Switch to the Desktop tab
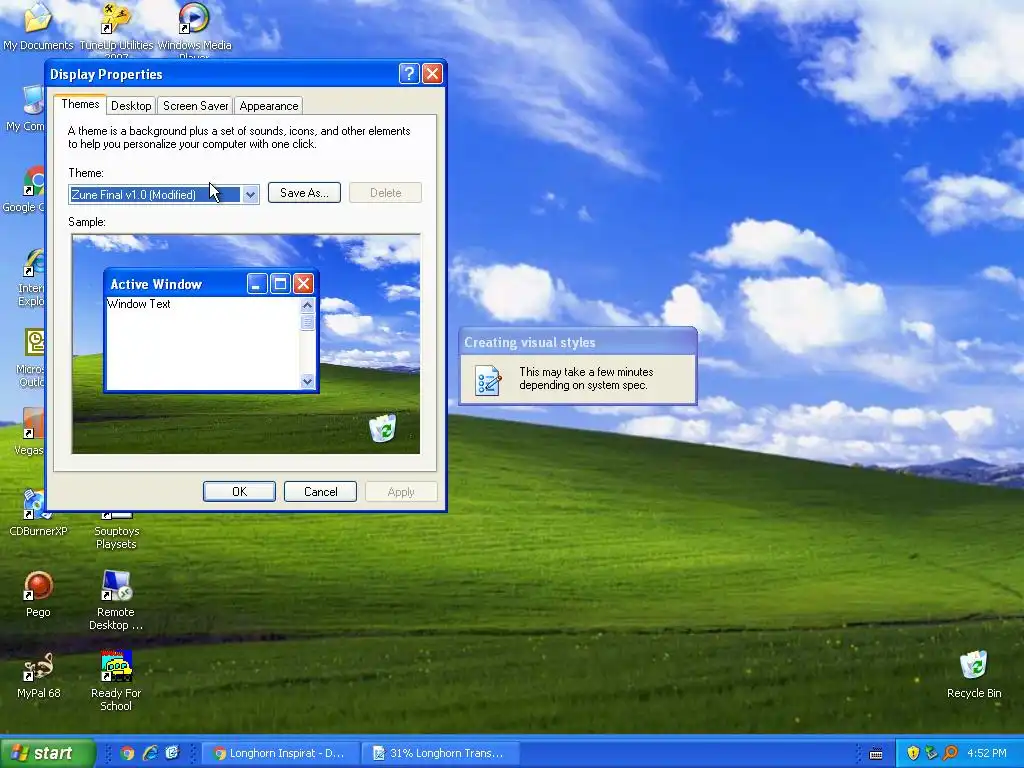Image resolution: width=1024 pixels, height=768 pixels. pyautogui.click(x=131, y=106)
